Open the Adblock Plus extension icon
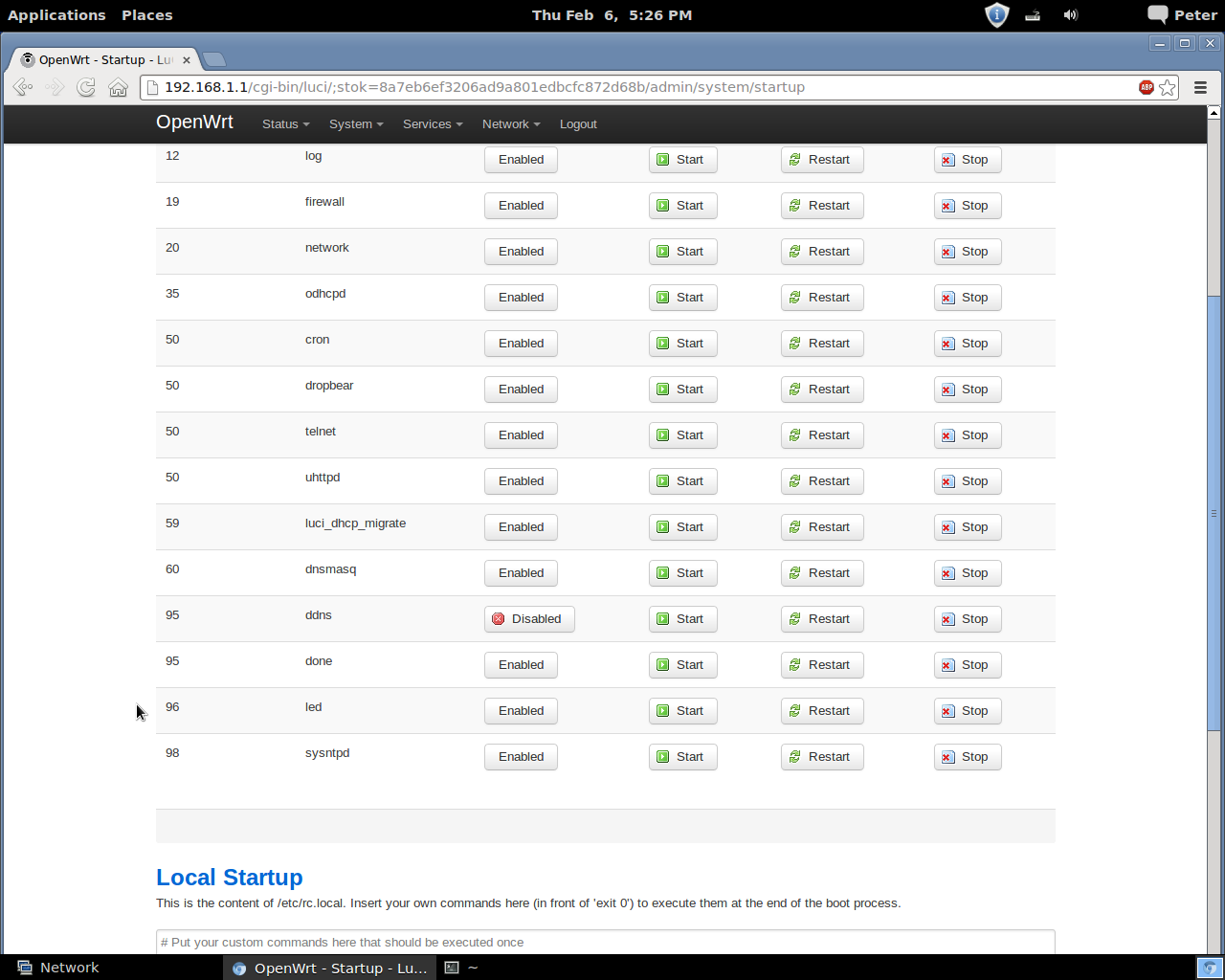This screenshot has height=980, width=1225. (1146, 87)
